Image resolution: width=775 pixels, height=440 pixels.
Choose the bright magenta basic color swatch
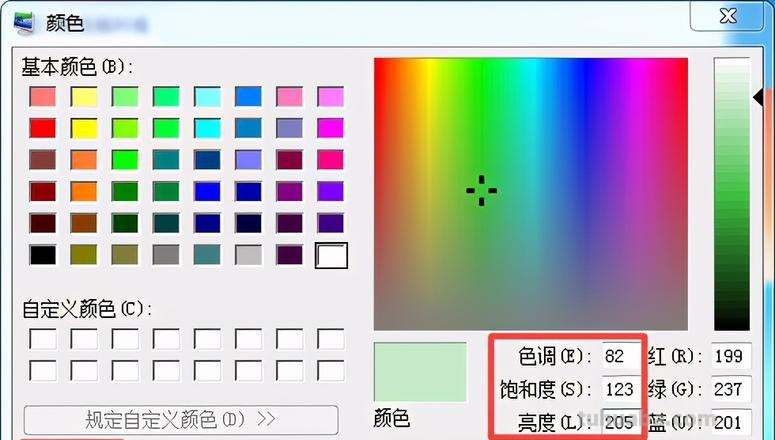click(x=331, y=128)
